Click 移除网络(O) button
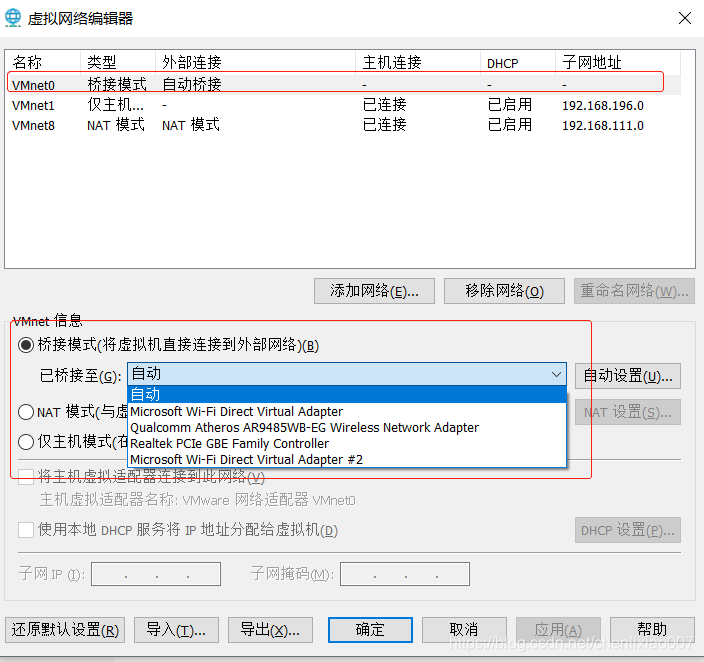This screenshot has height=662, width=704. click(x=504, y=291)
